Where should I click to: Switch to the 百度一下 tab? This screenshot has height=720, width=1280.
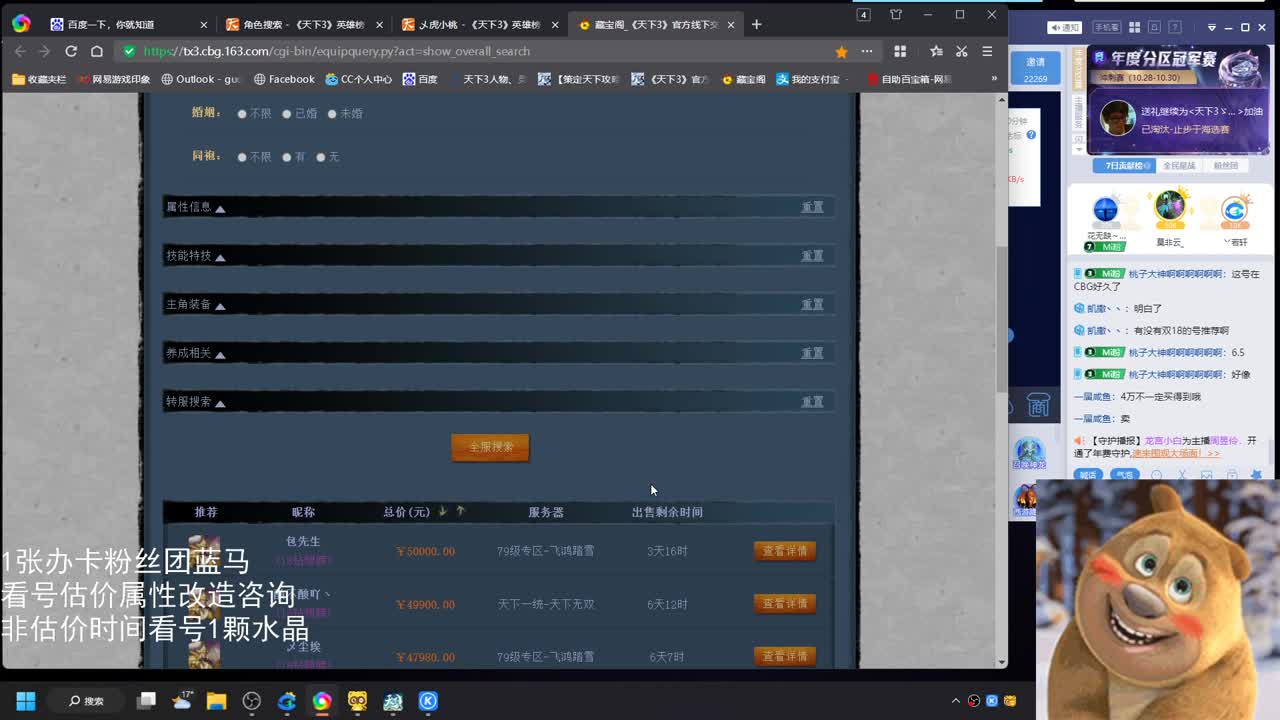tap(129, 24)
